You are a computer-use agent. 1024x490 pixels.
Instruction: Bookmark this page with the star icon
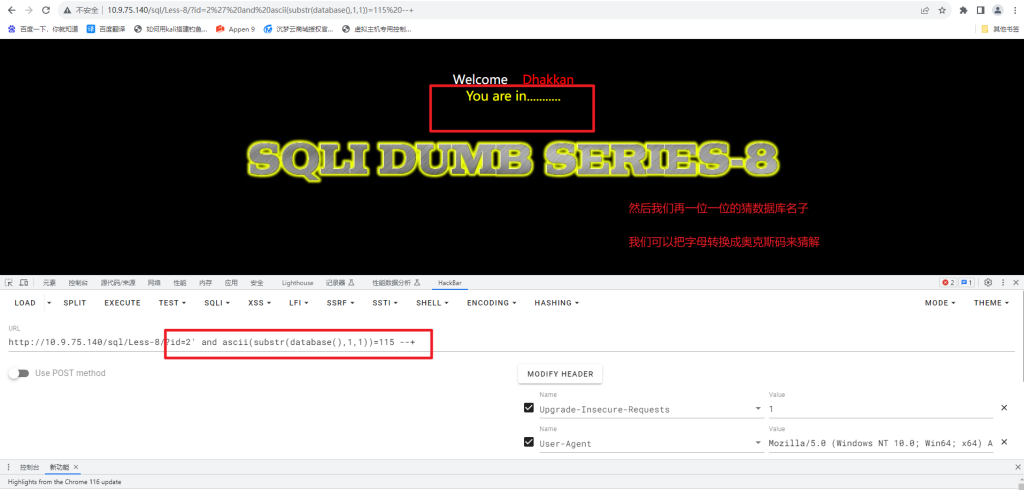coord(942,10)
